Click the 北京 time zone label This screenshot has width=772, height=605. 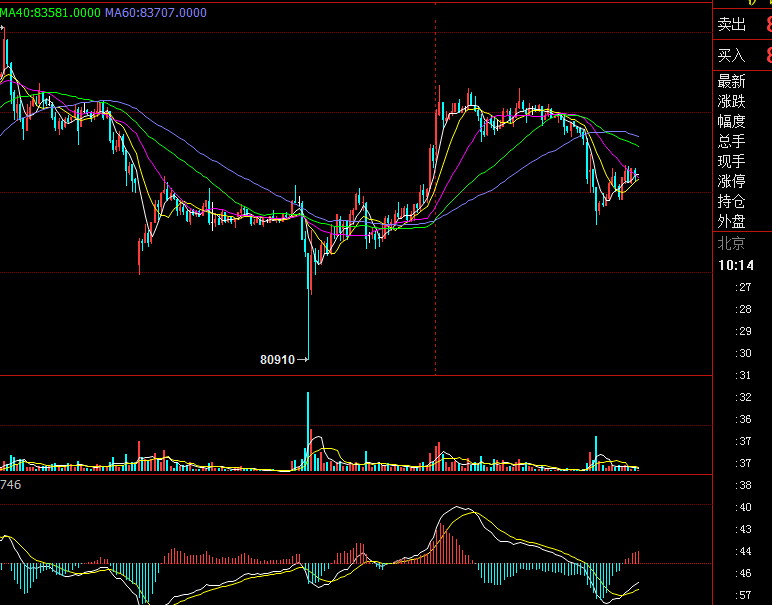pyautogui.click(x=731, y=243)
